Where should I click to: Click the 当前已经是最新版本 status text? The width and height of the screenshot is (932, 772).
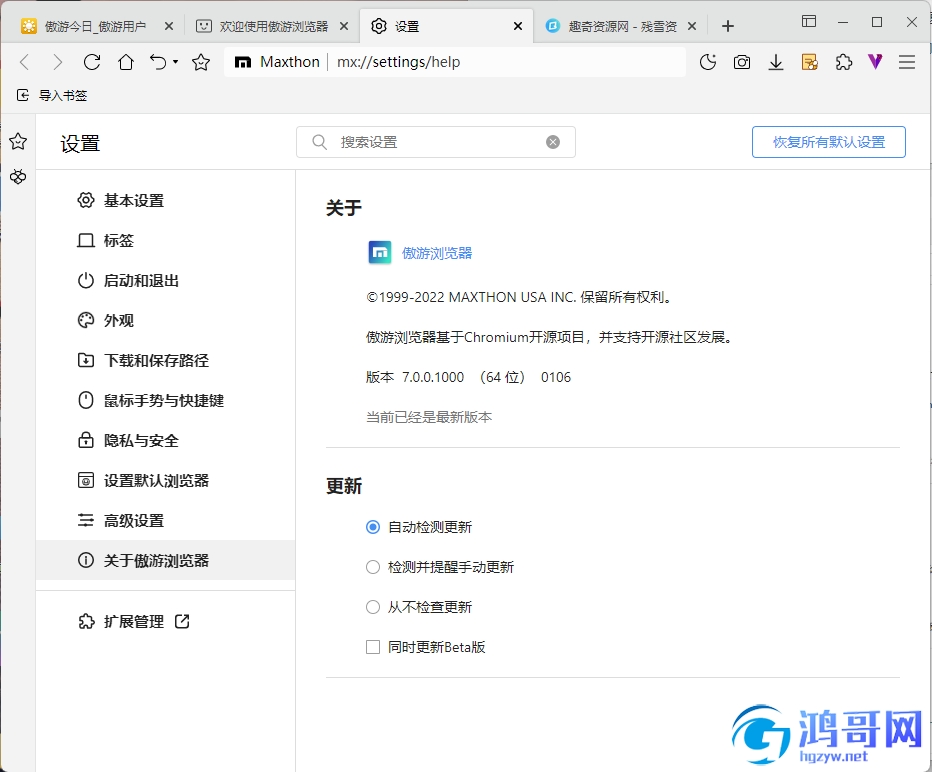pos(429,417)
